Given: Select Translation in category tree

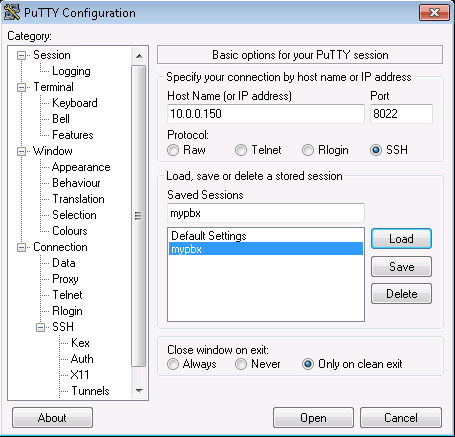Looking at the screenshot, I should [x=79, y=199].
